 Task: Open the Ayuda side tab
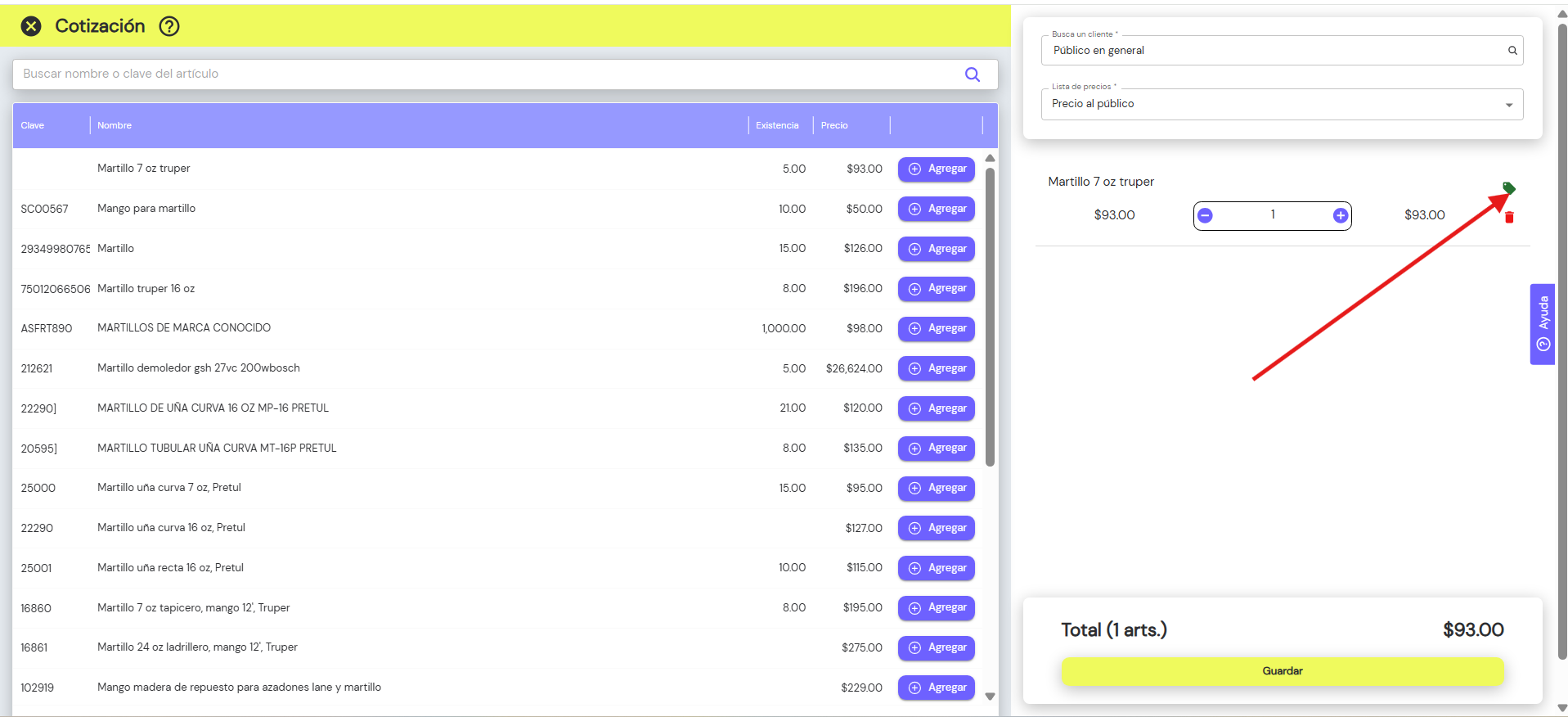pyautogui.click(x=1543, y=324)
